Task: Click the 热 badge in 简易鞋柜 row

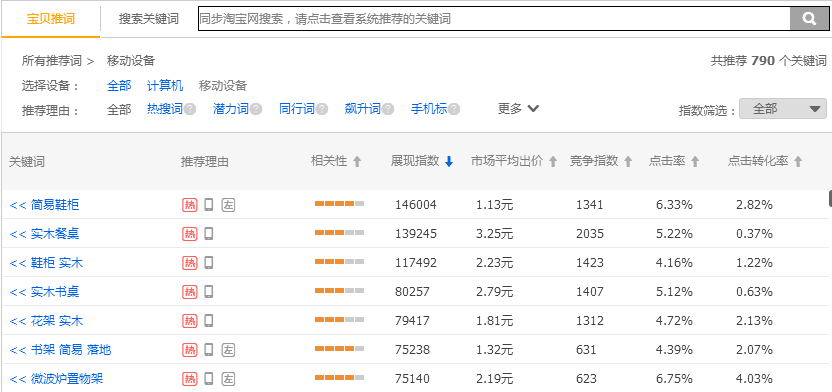Action: coord(189,205)
